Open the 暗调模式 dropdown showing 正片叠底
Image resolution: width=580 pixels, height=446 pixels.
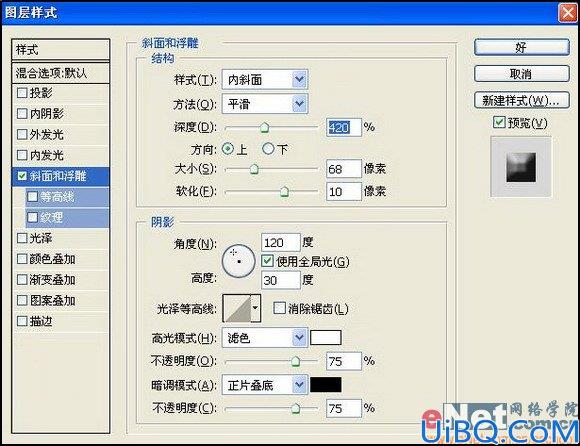pyautogui.click(x=264, y=385)
